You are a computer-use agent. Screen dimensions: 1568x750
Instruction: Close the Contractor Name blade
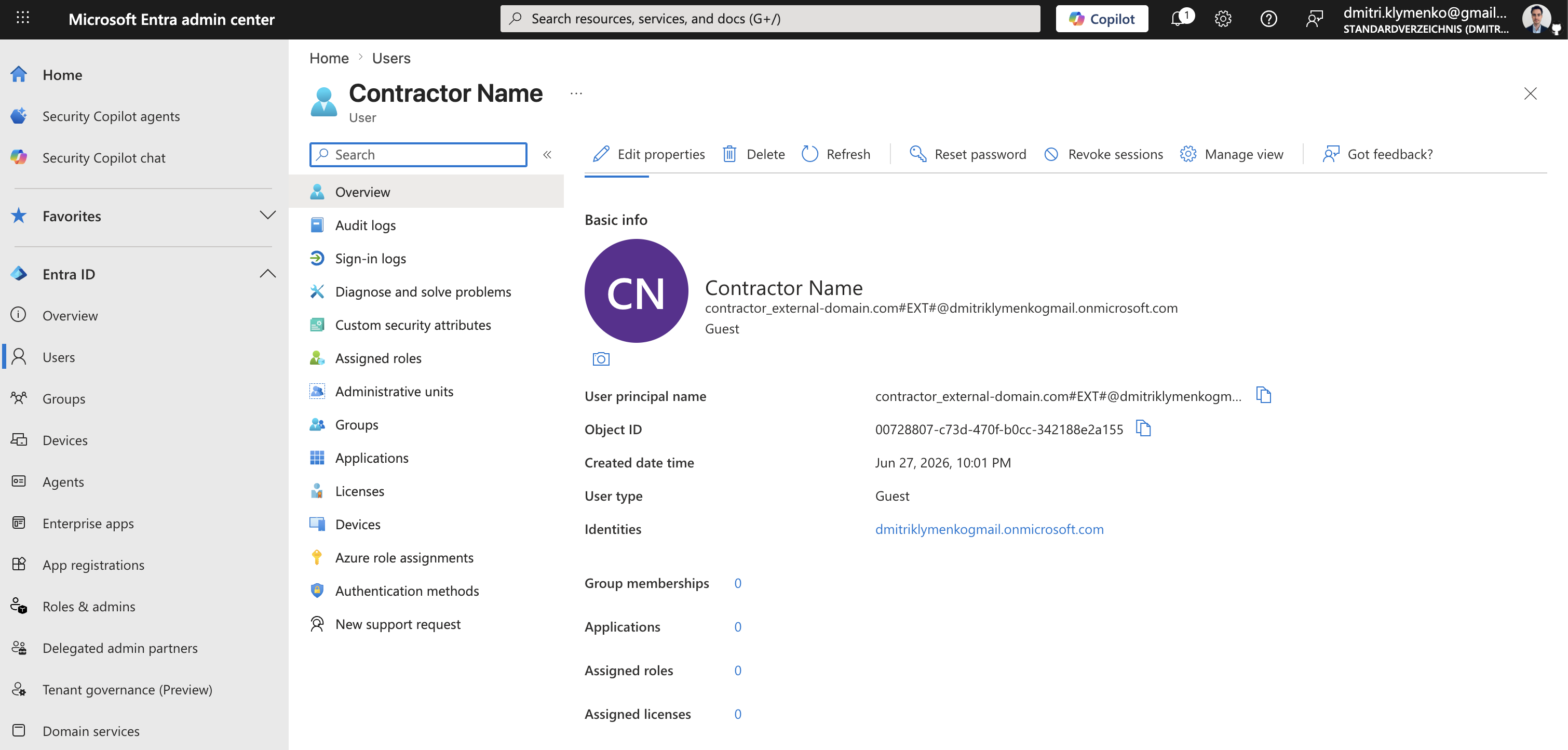click(1530, 93)
